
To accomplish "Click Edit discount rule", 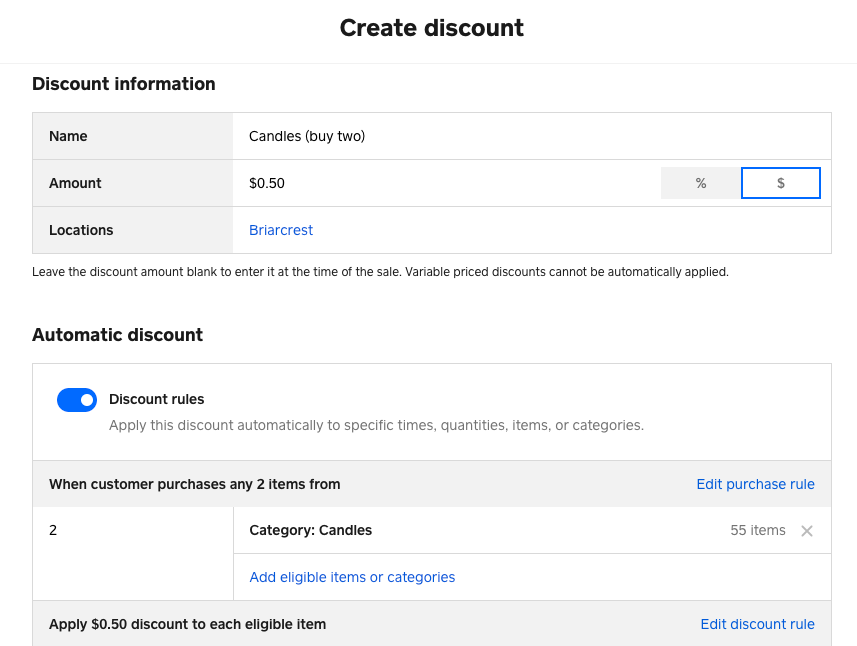I will (757, 624).
